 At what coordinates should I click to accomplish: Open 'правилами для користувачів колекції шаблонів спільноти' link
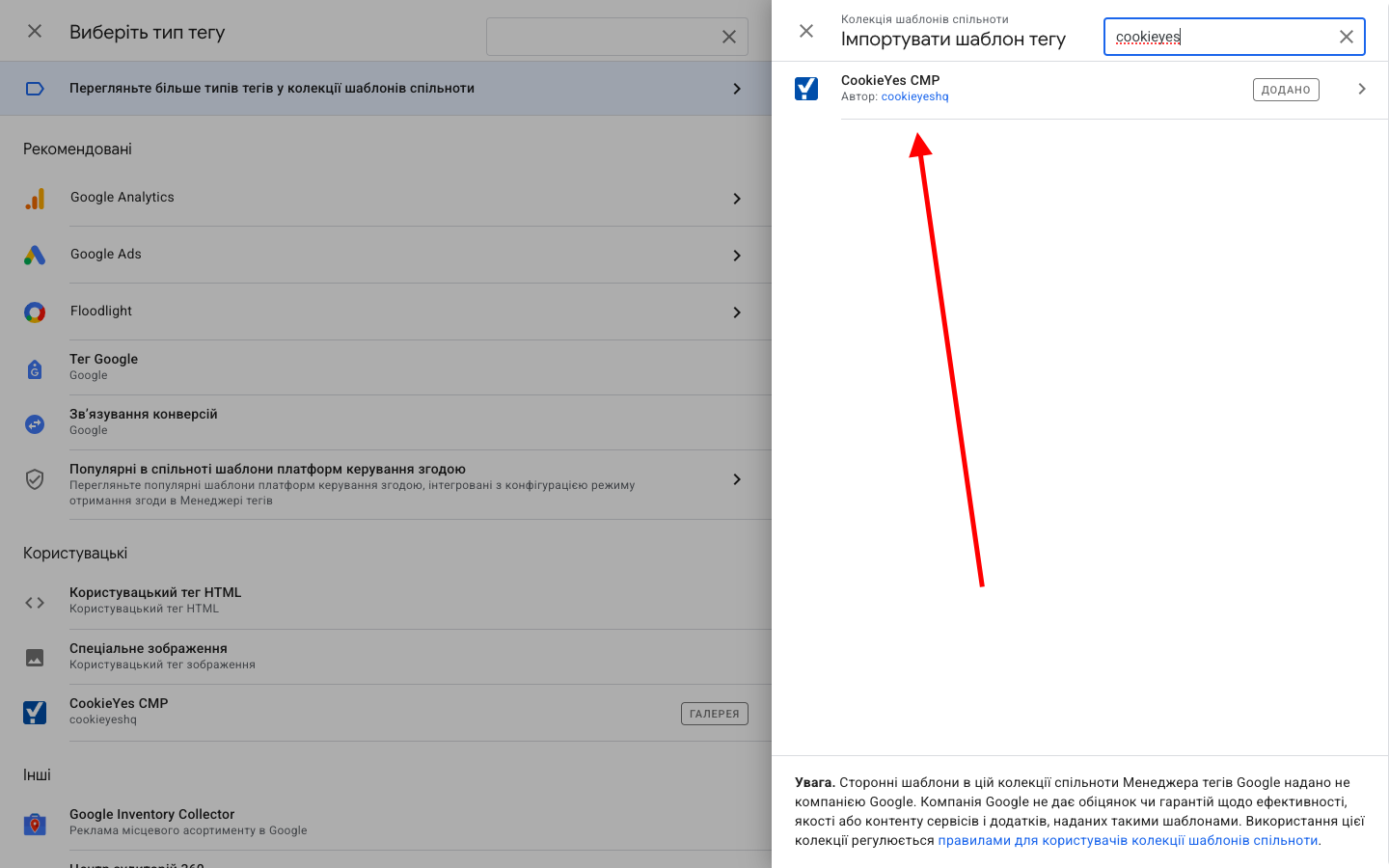(1128, 840)
